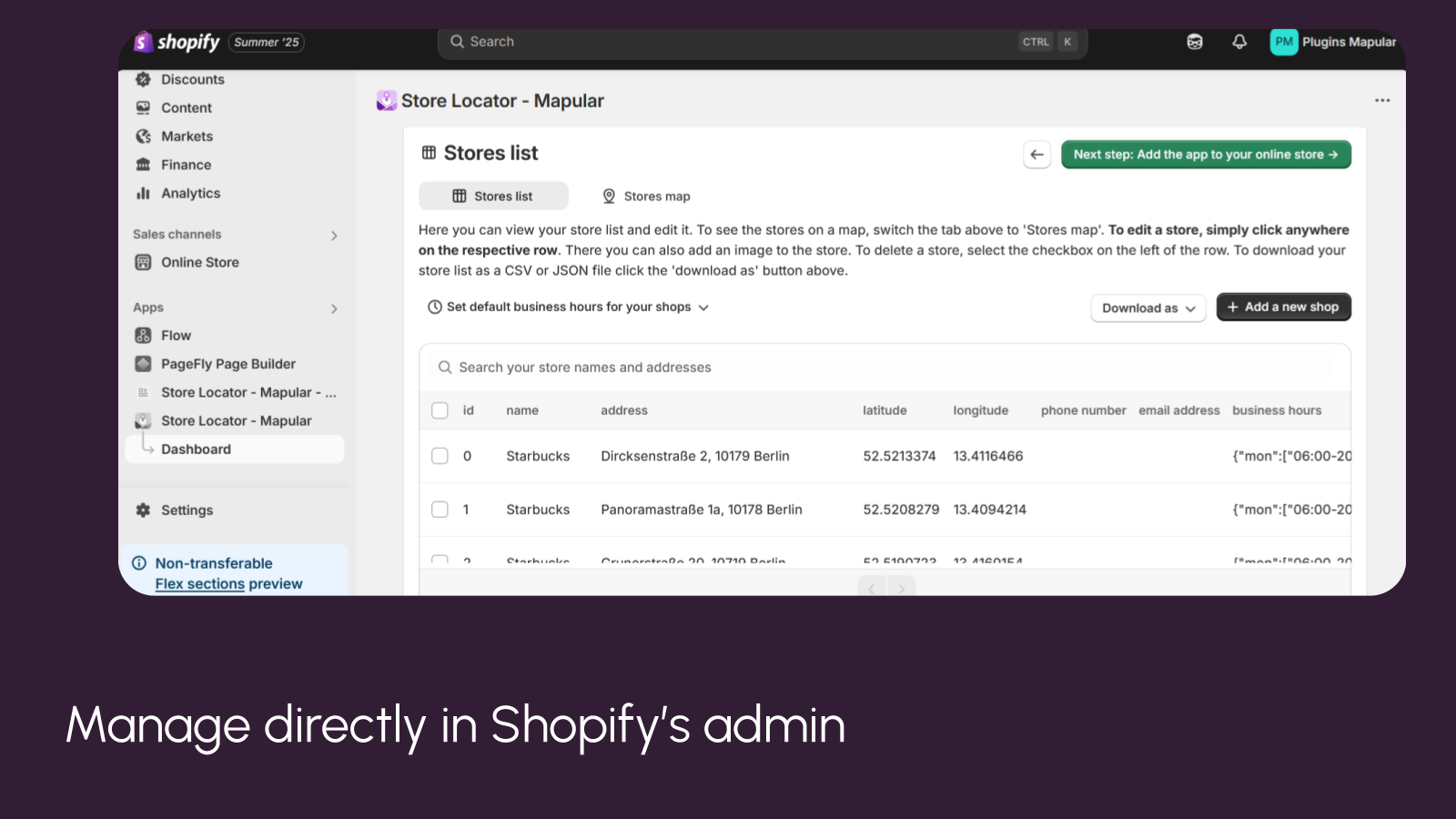The image size is (1456, 819).
Task: Tick the select-all checkbox in table header
Action: pos(440,410)
